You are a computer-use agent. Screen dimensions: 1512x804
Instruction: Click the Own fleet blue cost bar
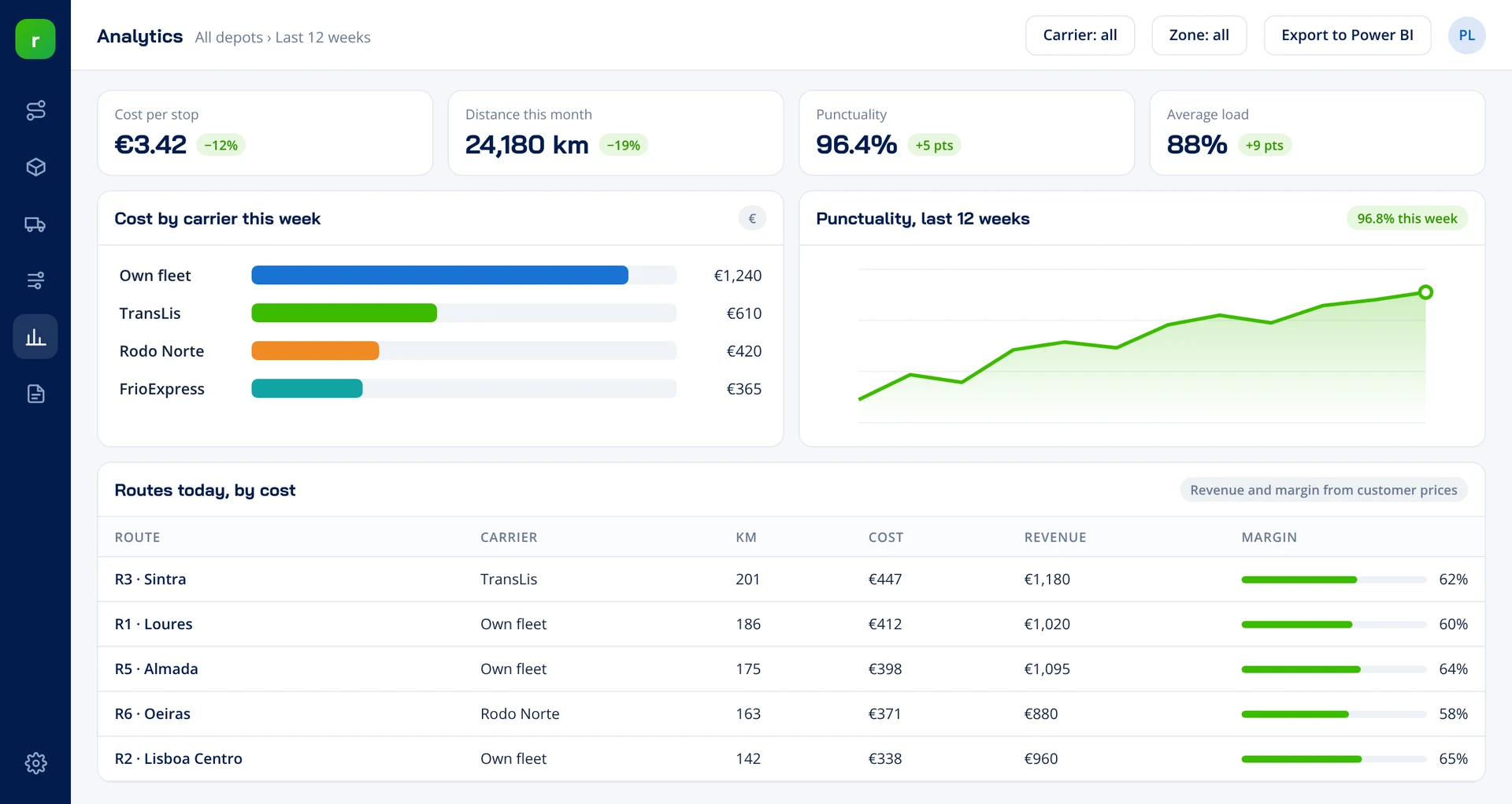click(439, 276)
